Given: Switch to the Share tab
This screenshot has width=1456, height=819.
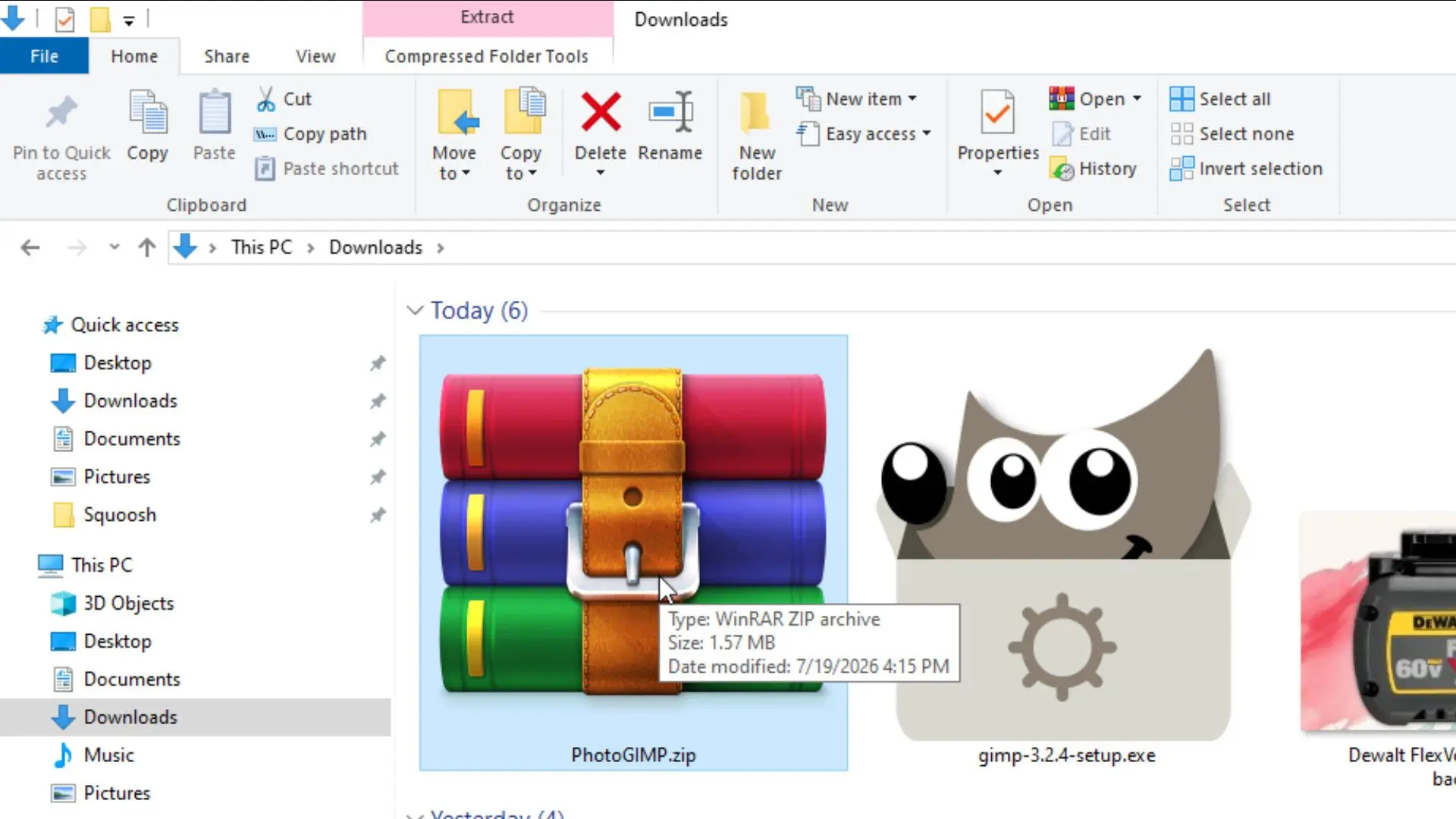Looking at the screenshot, I should [227, 56].
